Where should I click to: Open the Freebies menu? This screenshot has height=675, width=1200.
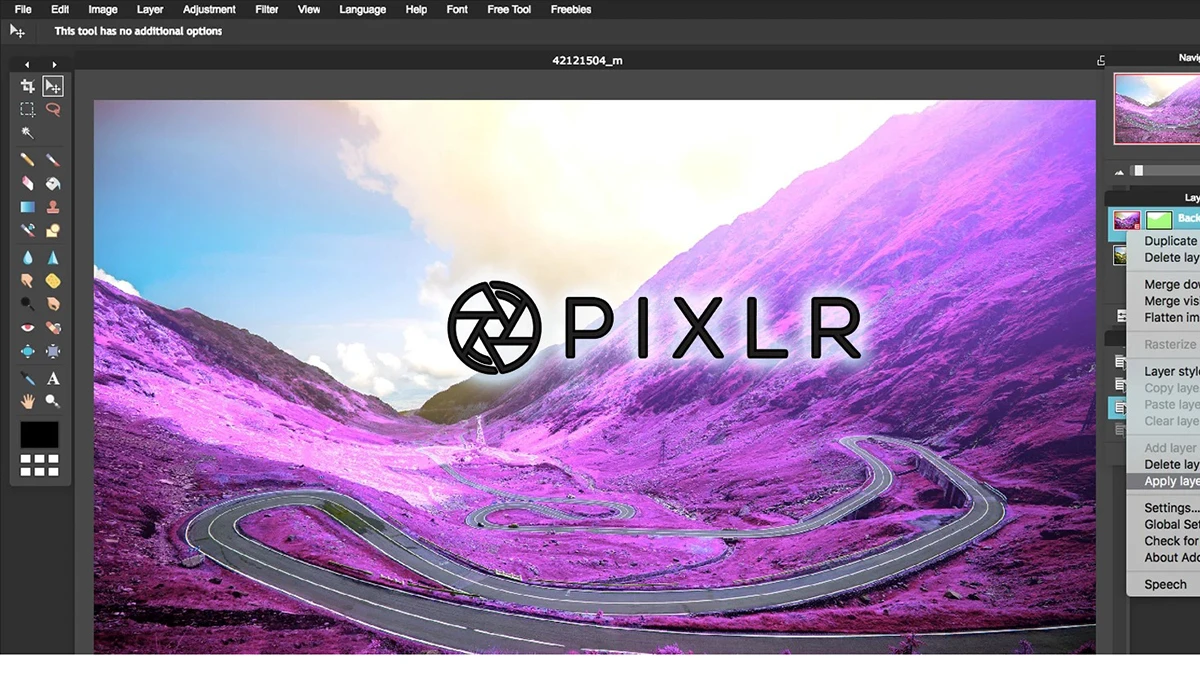[x=571, y=9]
